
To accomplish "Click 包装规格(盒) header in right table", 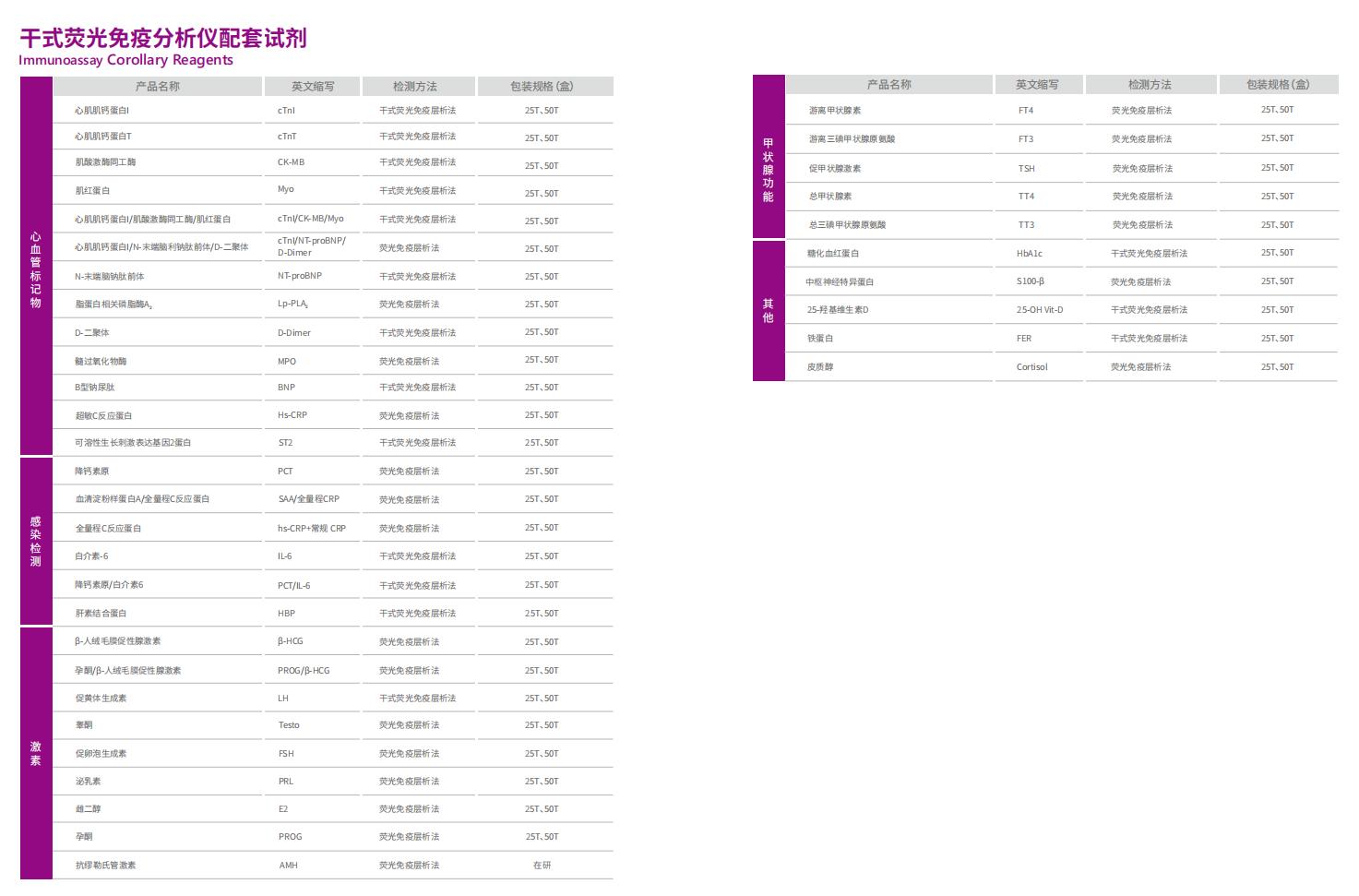I will [1278, 85].
